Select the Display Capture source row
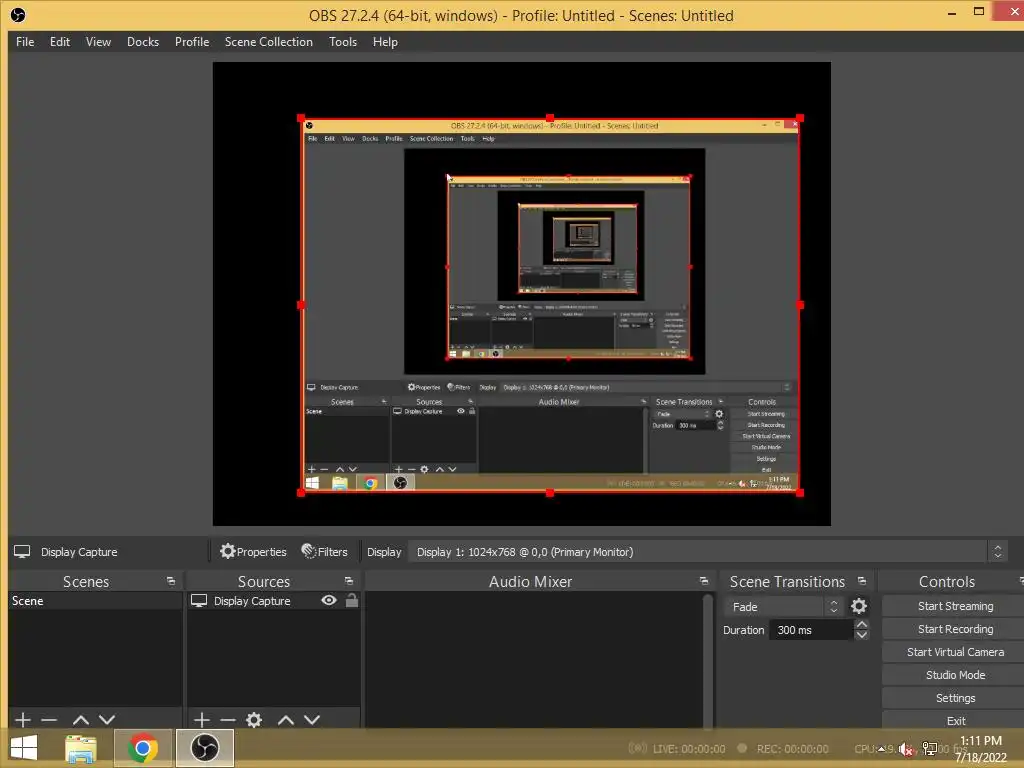Screen dimensions: 1024x768 tap(273, 601)
